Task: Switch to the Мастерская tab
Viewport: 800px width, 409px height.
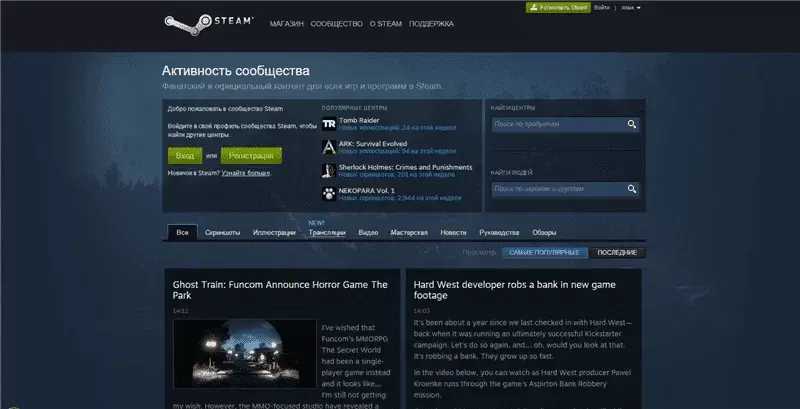Action: (x=409, y=233)
